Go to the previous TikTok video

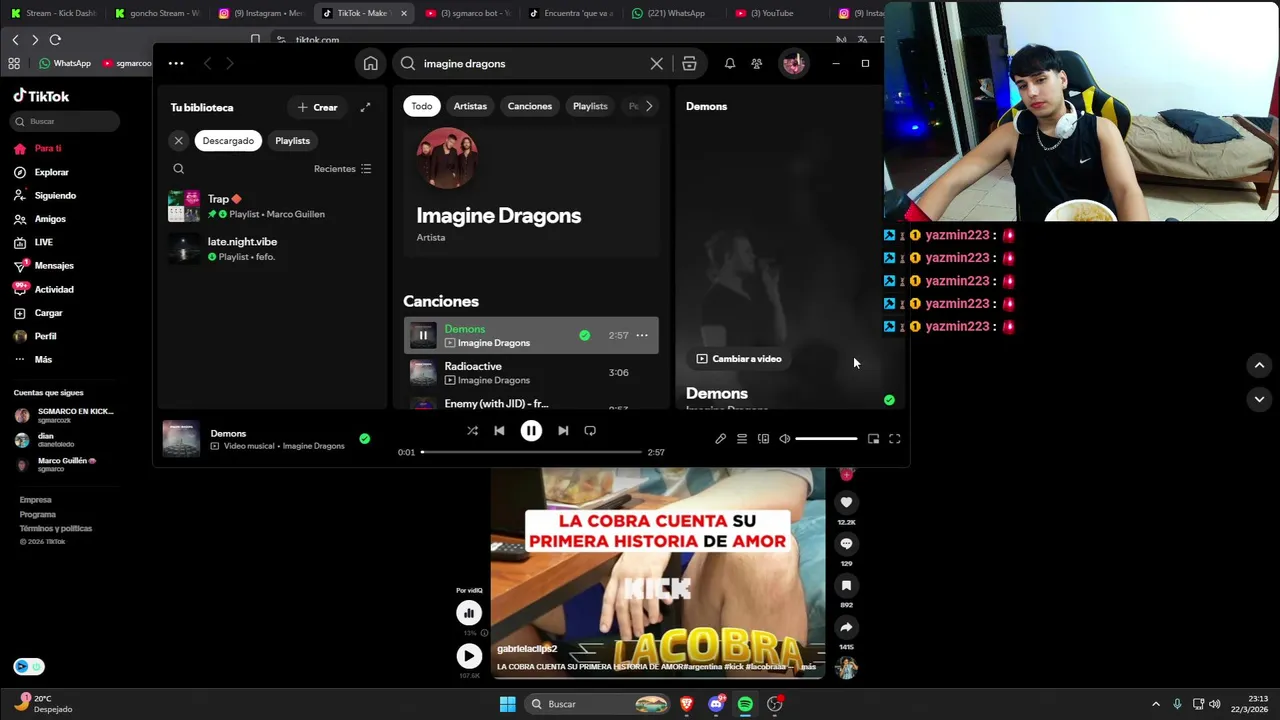(x=1259, y=365)
